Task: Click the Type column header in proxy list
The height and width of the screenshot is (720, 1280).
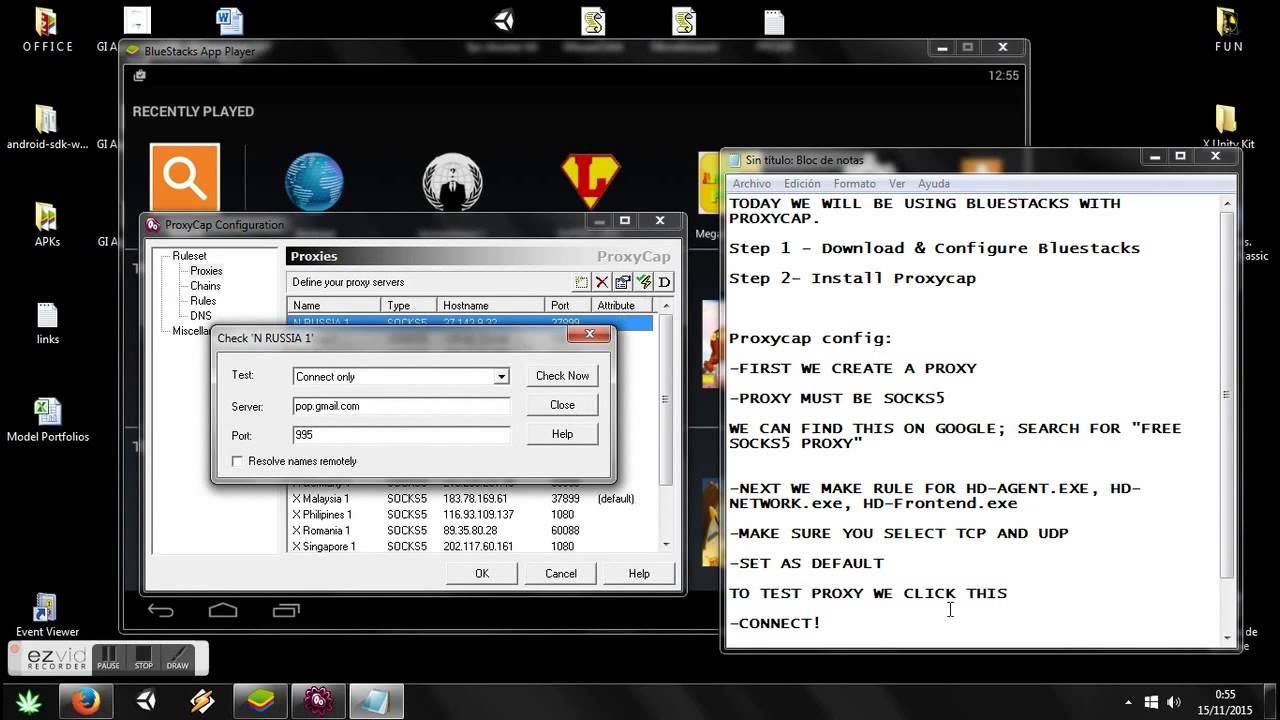Action: tap(410, 305)
